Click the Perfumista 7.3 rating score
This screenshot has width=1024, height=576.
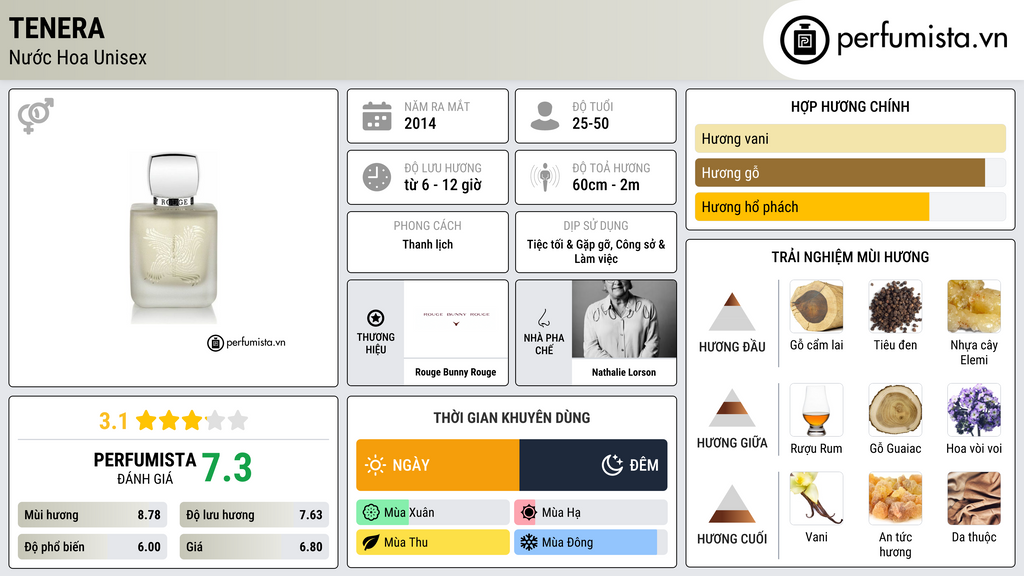[x=227, y=468]
